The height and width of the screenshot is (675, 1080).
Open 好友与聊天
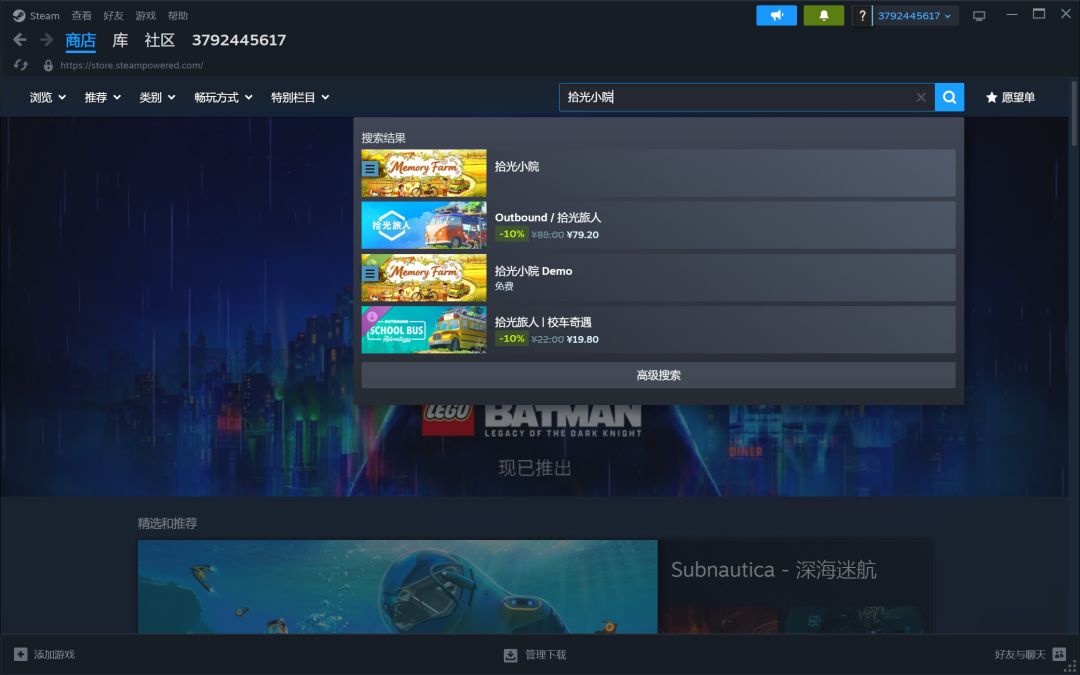(x=1030, y=654)
